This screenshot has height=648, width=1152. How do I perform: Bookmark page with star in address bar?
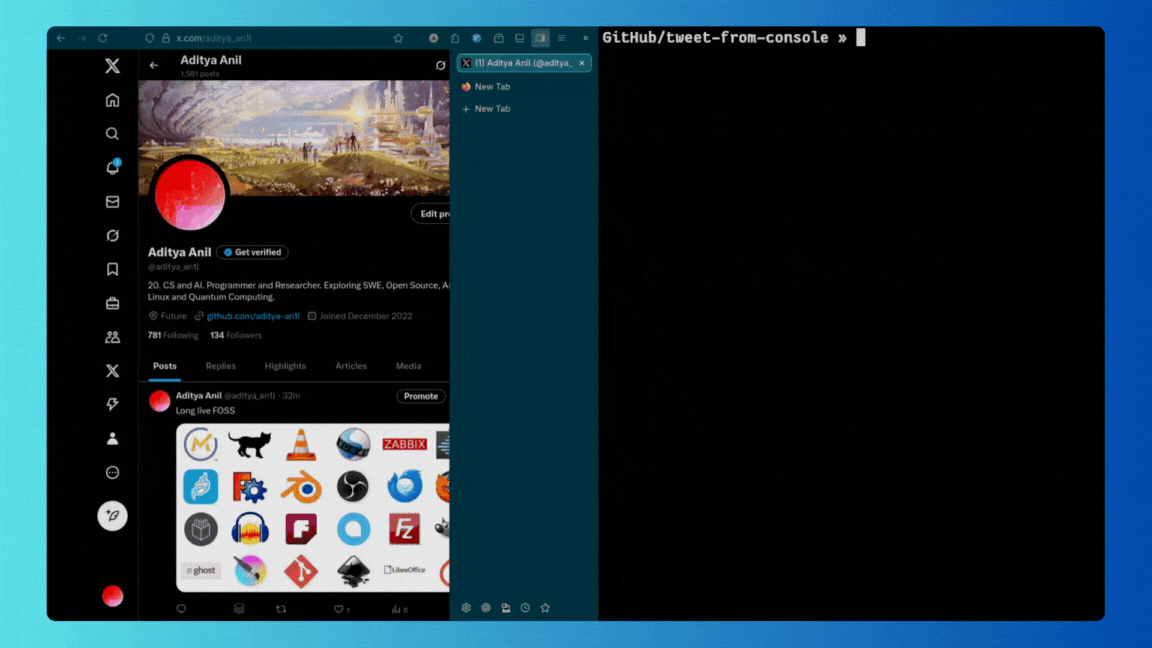398,38
